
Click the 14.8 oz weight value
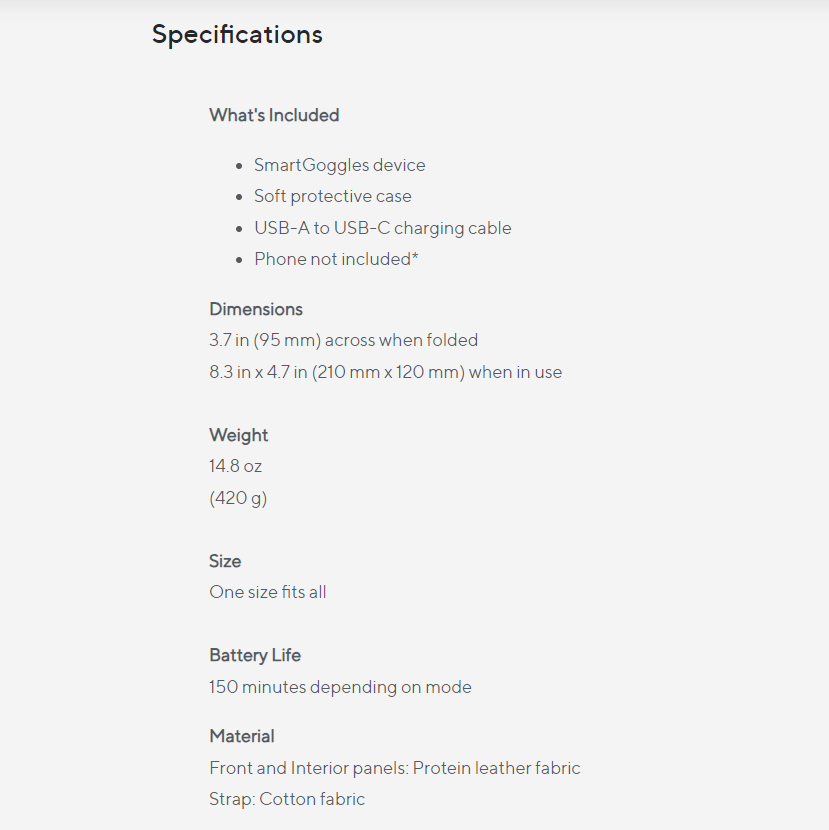pos(236,466)
